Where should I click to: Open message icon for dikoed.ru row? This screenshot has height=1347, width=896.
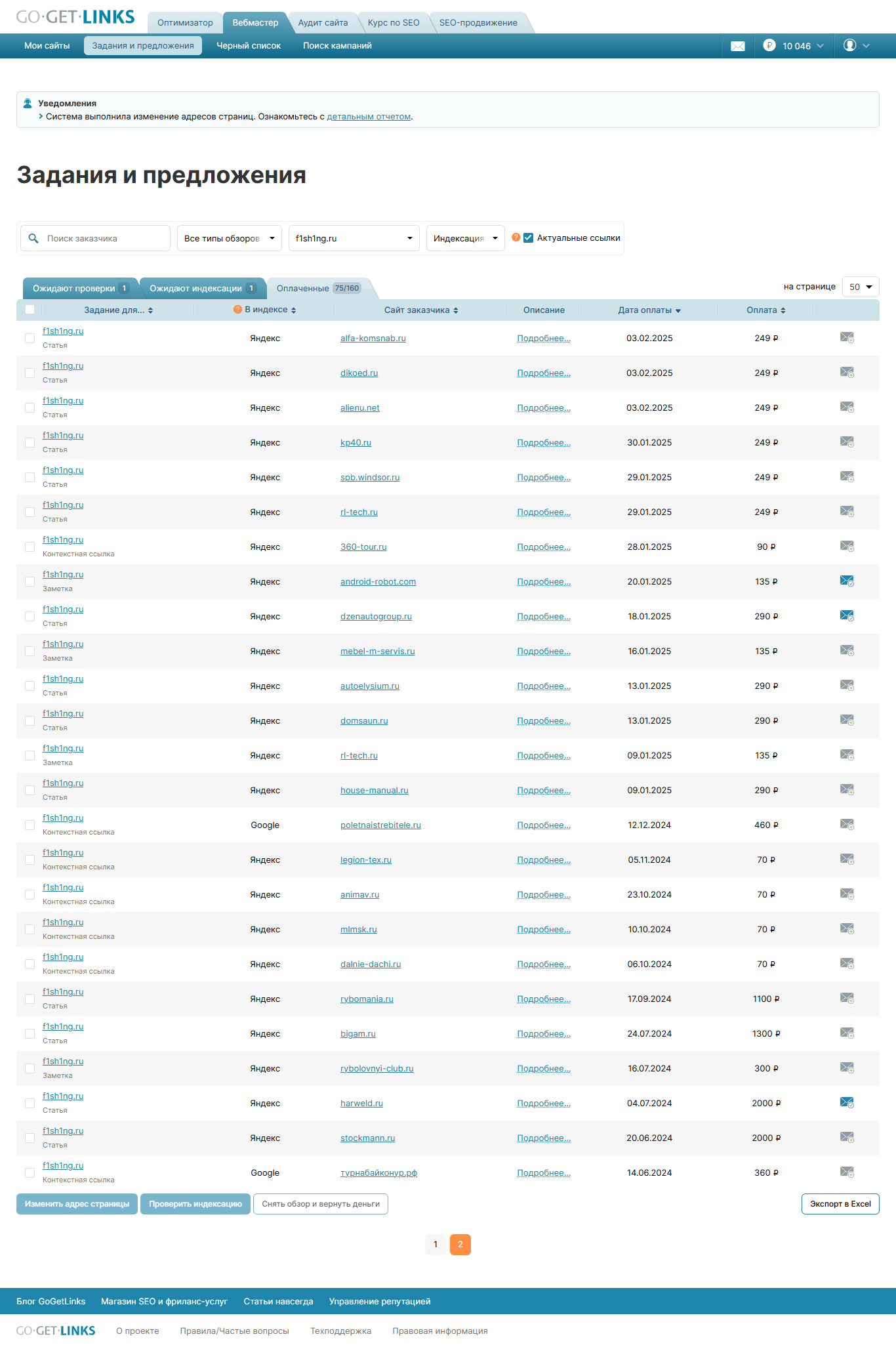point(847,373)
